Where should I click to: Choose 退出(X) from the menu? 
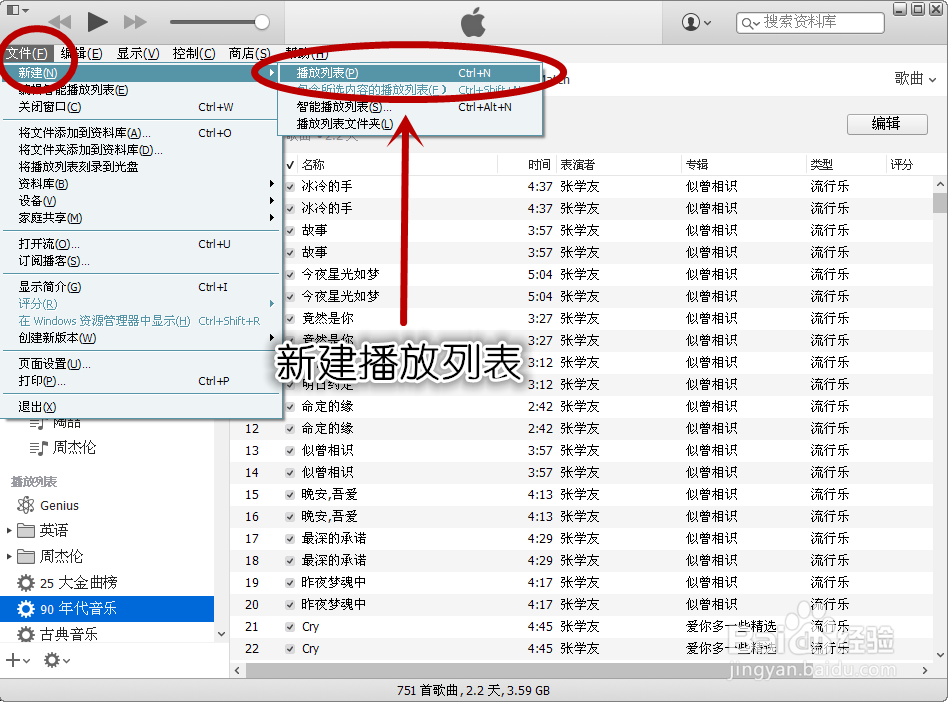pos(141,407)
